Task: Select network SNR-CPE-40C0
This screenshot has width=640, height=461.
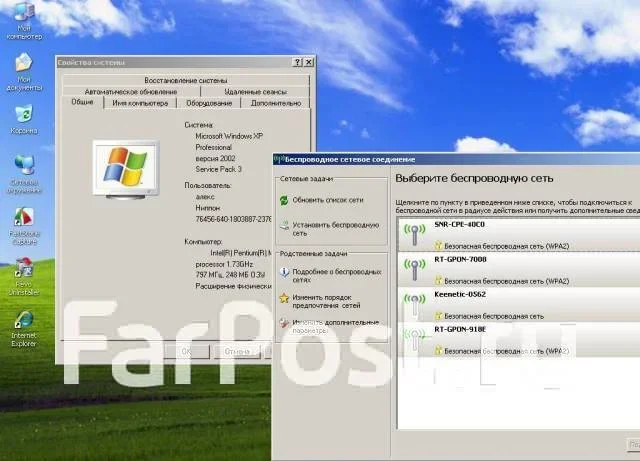Action: point(519,234)
